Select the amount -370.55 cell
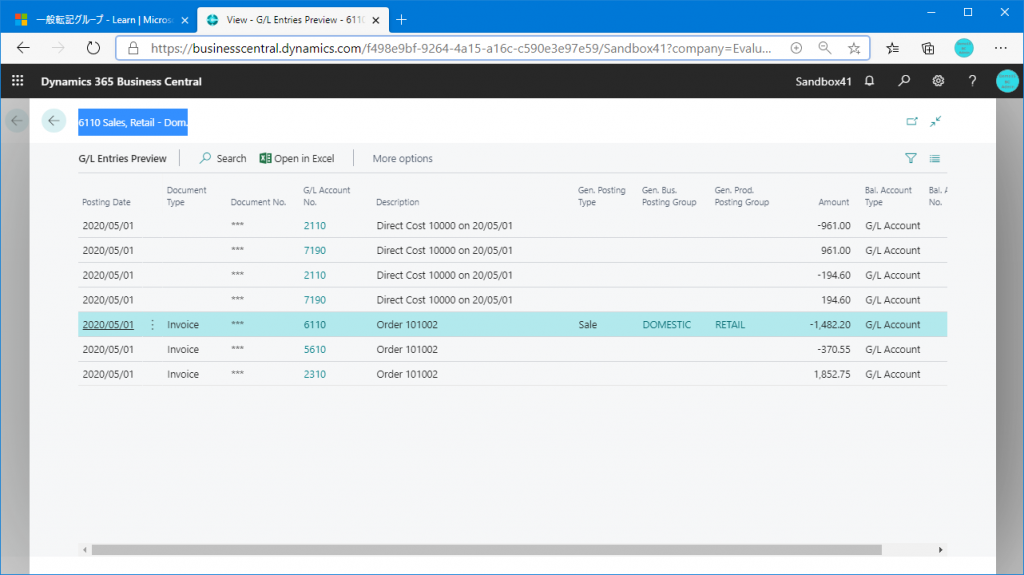 click(833, 350)
